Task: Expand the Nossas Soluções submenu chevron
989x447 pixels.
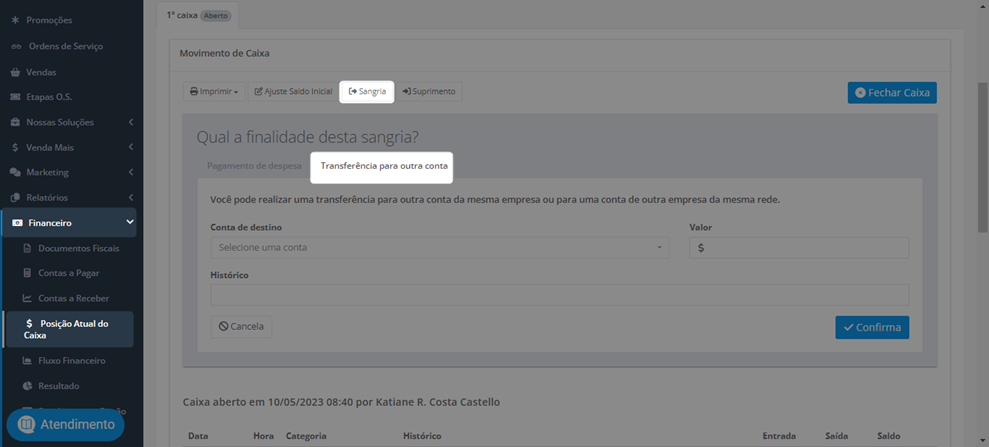Action: coord(130,122)
